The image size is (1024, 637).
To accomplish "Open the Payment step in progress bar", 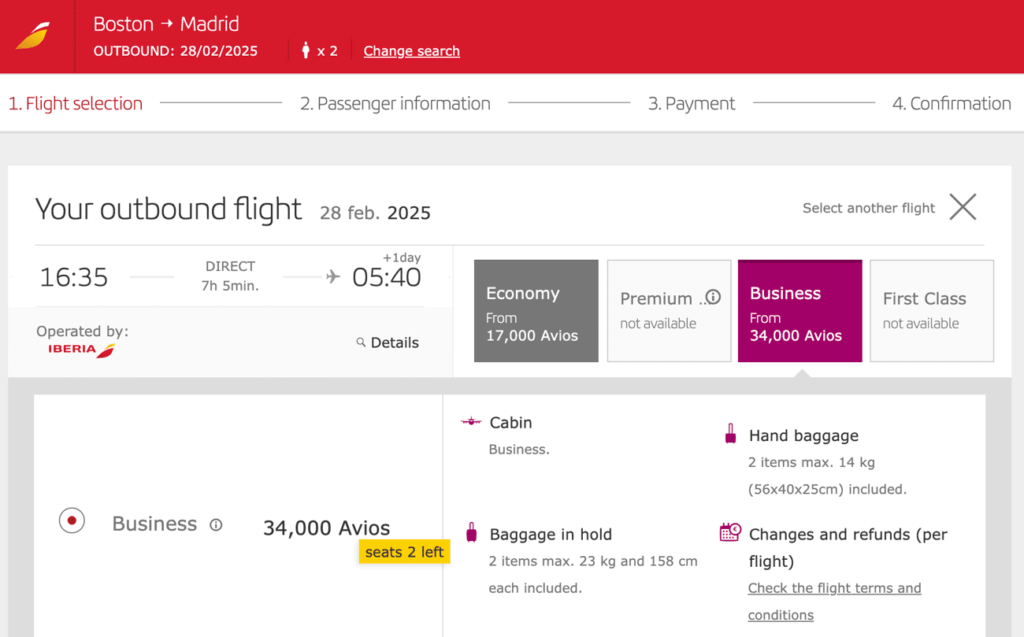I will pos(691,103).
